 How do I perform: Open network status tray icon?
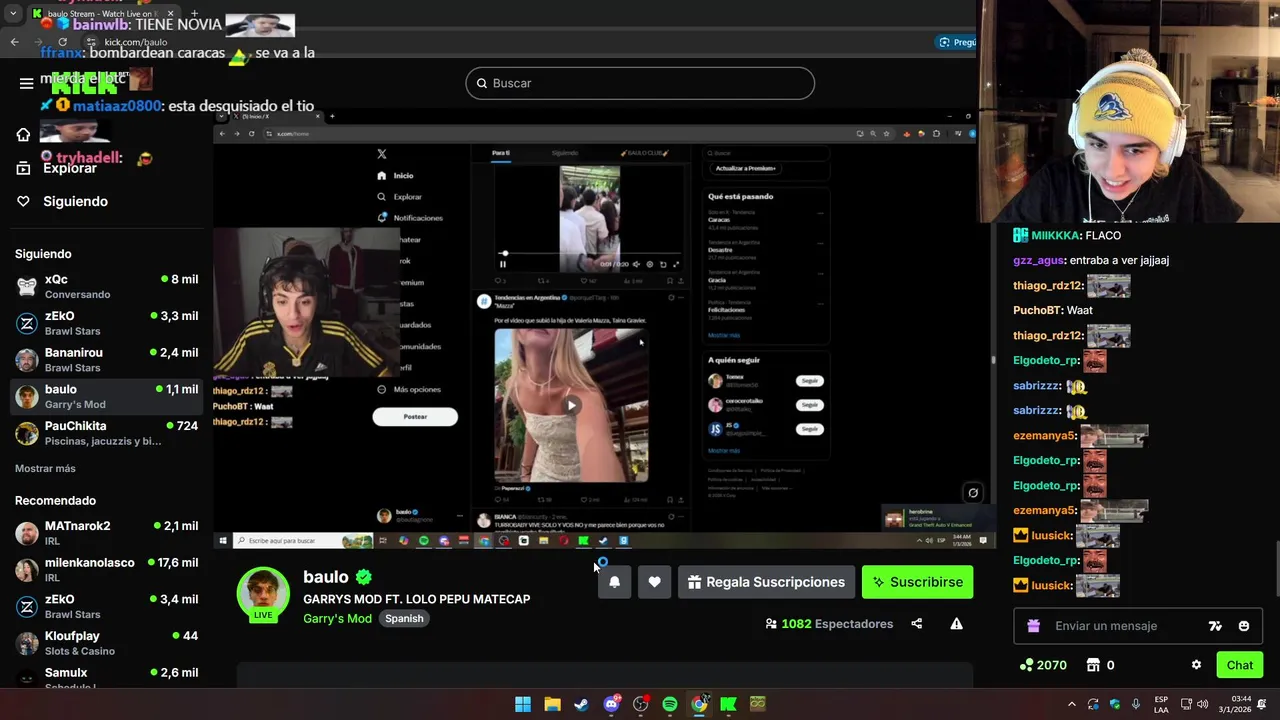(1186, 704)
